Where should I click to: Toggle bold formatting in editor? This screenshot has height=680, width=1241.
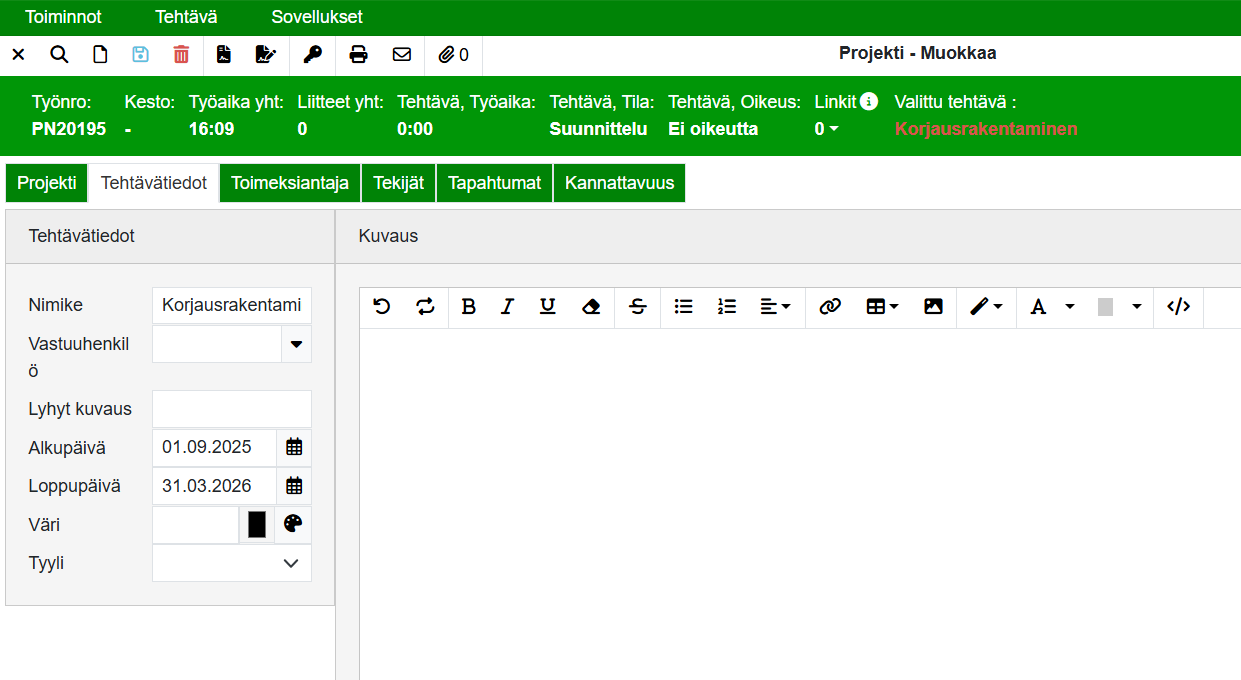(x=468, y=307)
